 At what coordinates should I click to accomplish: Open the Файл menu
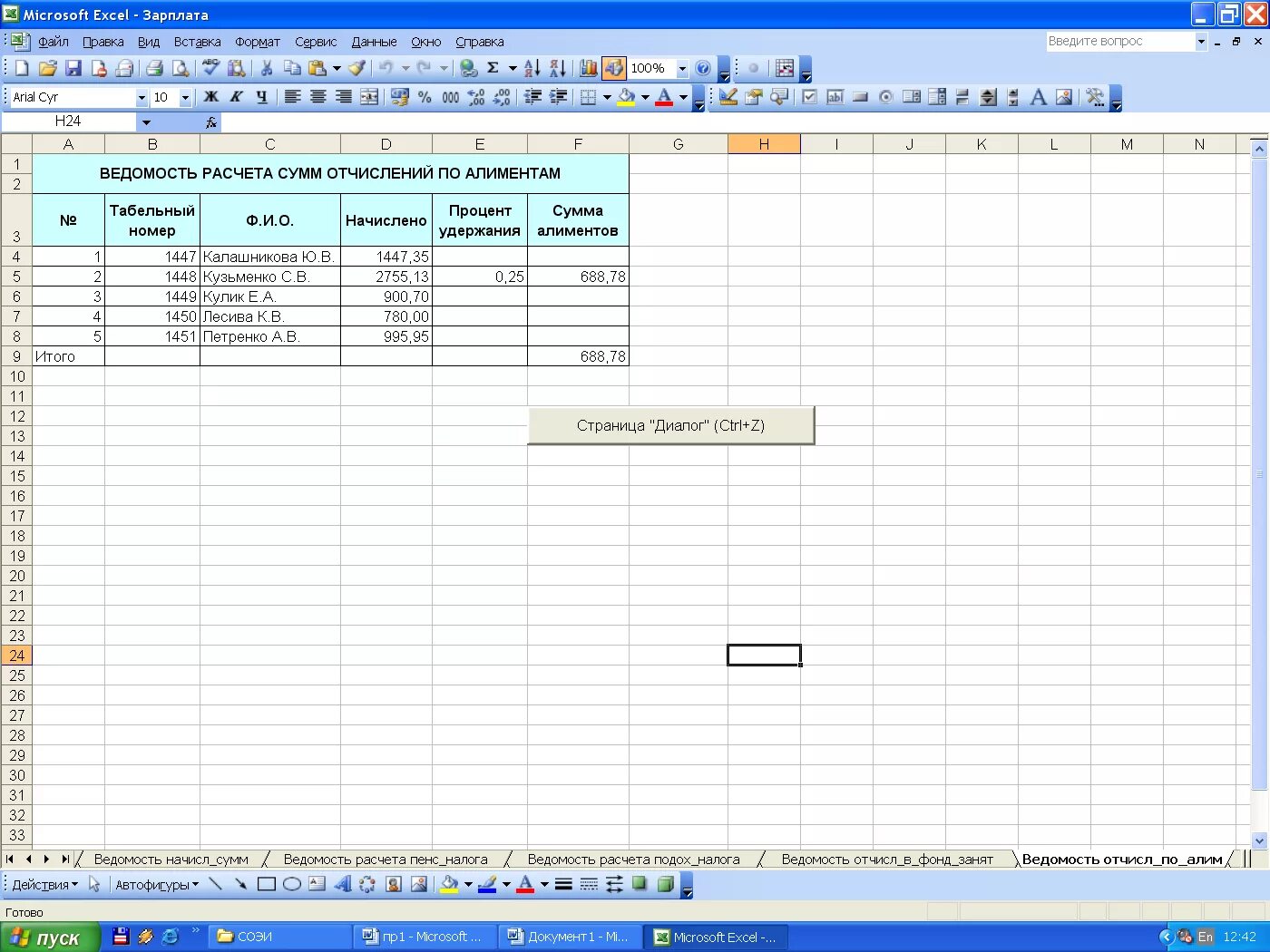coord(54,42)
